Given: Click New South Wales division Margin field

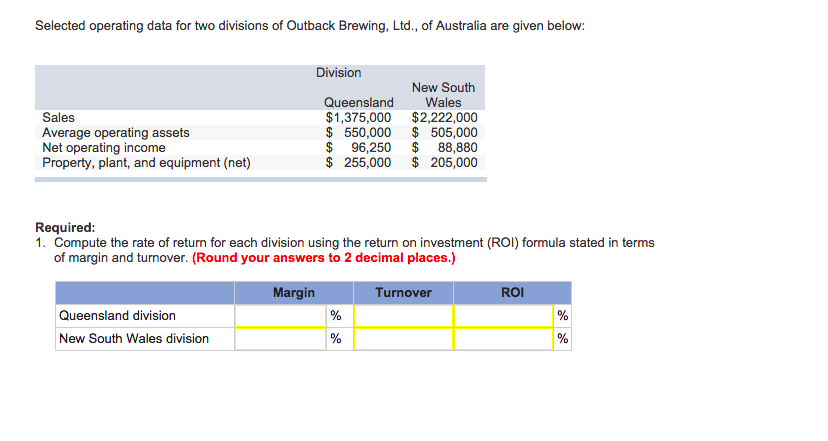Looking at the screenshot, I should click(280, 339).
